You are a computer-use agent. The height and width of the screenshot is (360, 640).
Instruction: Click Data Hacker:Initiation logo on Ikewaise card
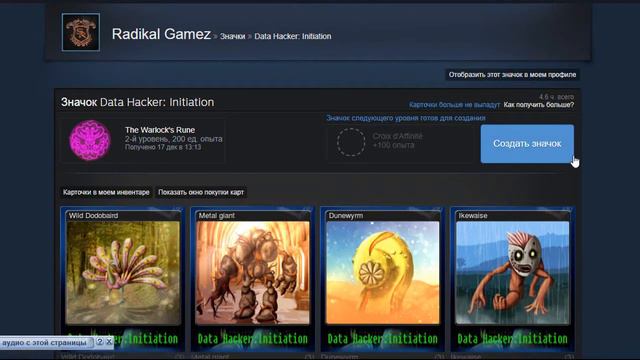coord(512,339)
